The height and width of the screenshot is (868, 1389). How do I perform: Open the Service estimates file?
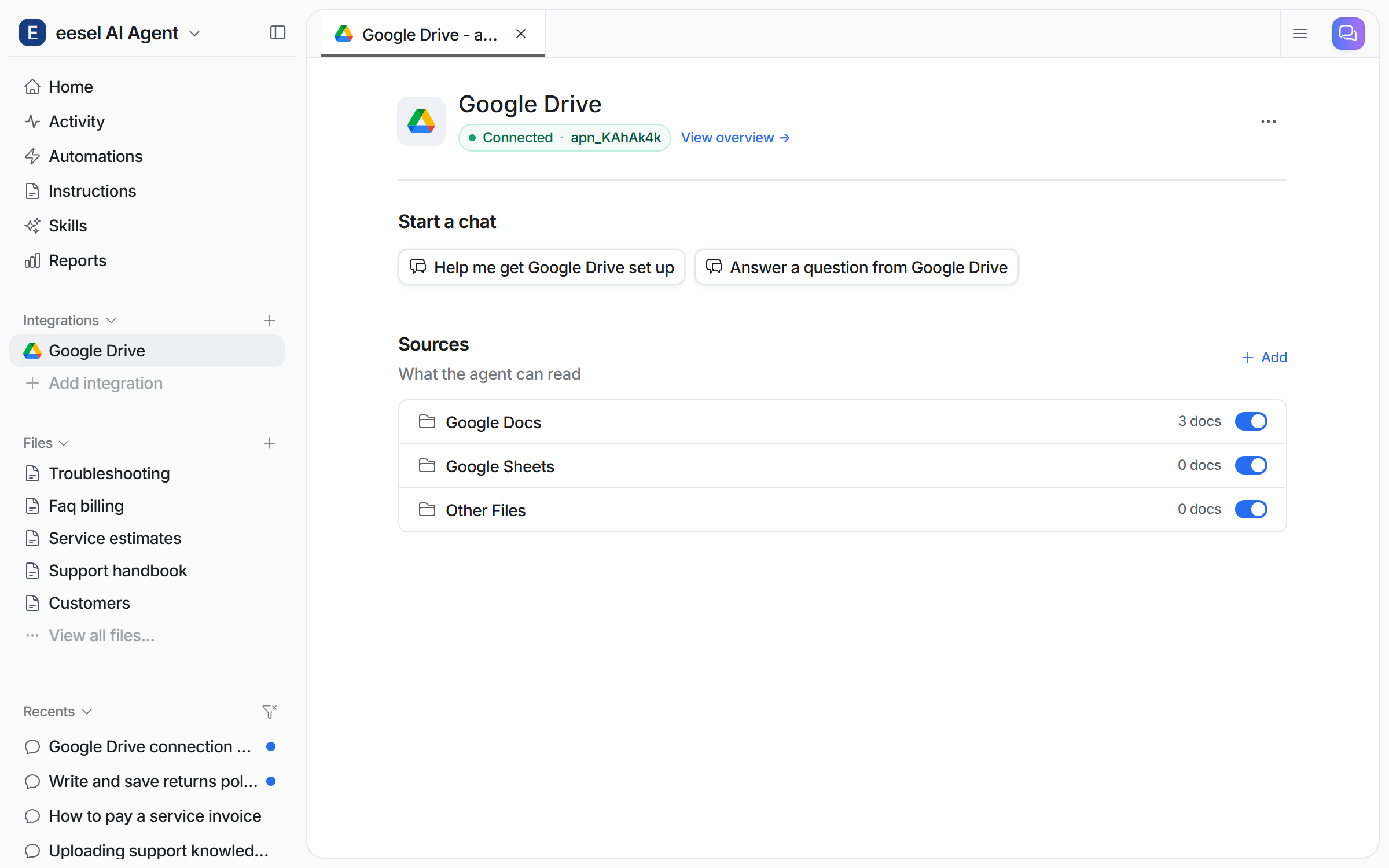pos(147,538)
